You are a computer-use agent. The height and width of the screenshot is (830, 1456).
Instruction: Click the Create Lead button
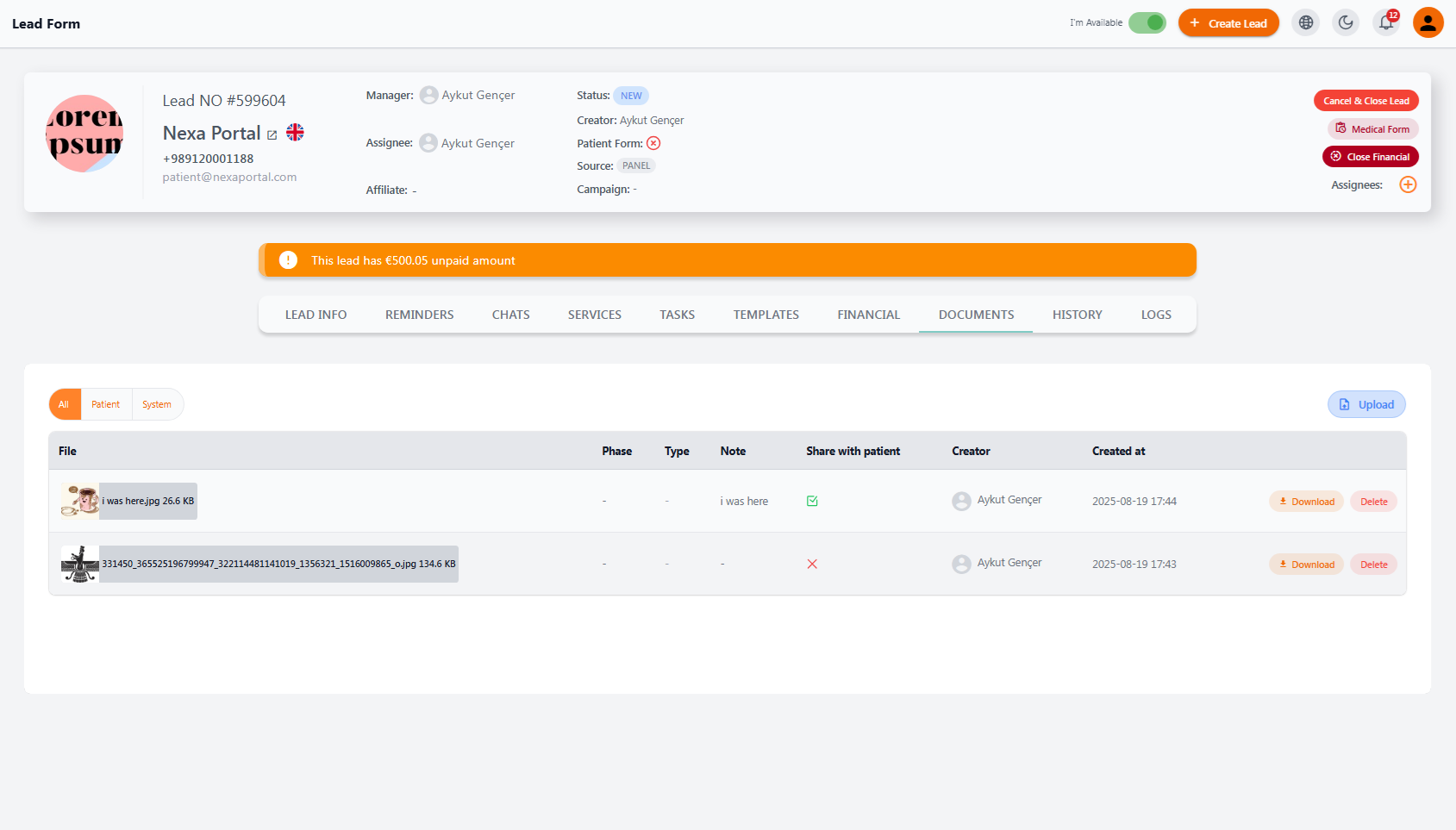point(1228,23)
